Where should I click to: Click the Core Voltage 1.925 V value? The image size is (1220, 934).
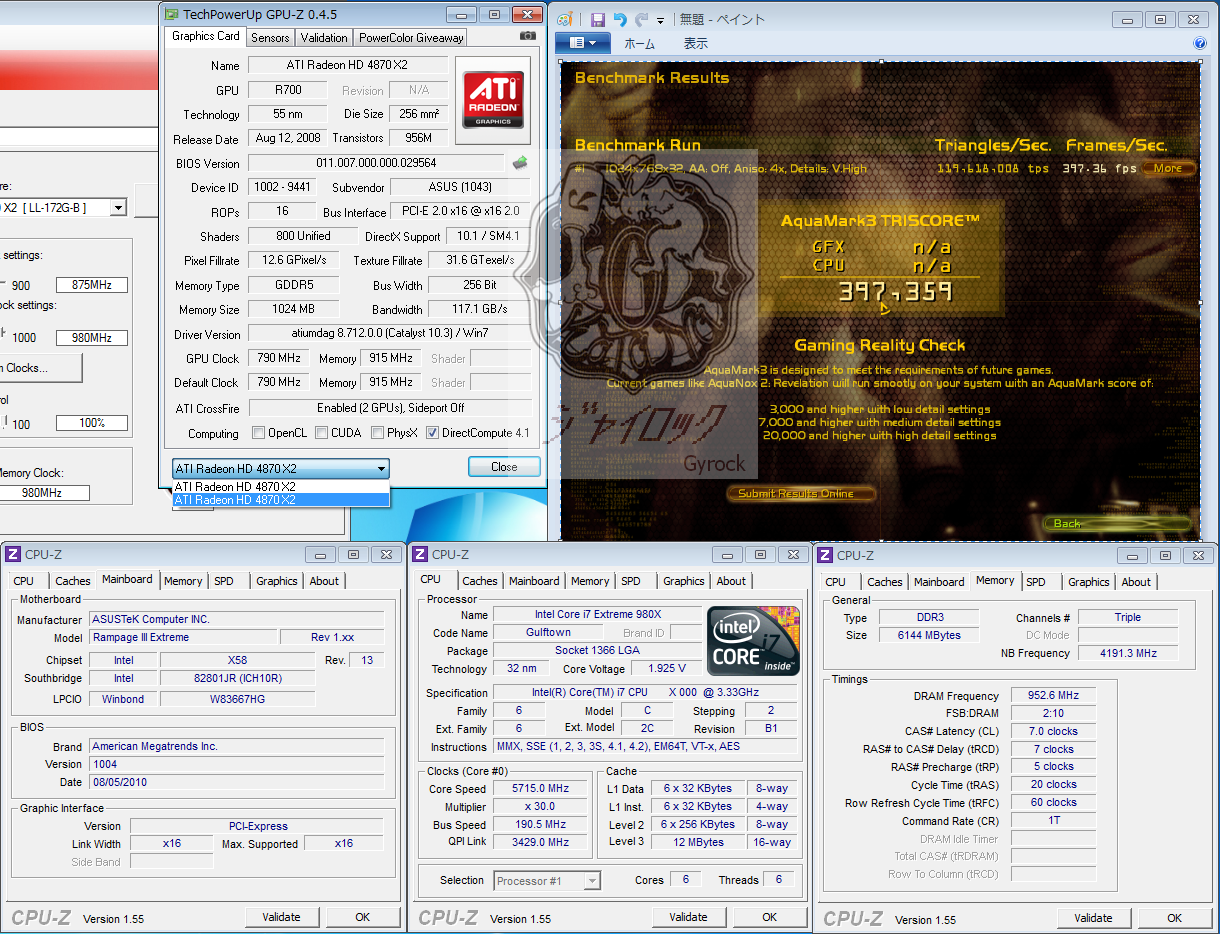(667, 669)
